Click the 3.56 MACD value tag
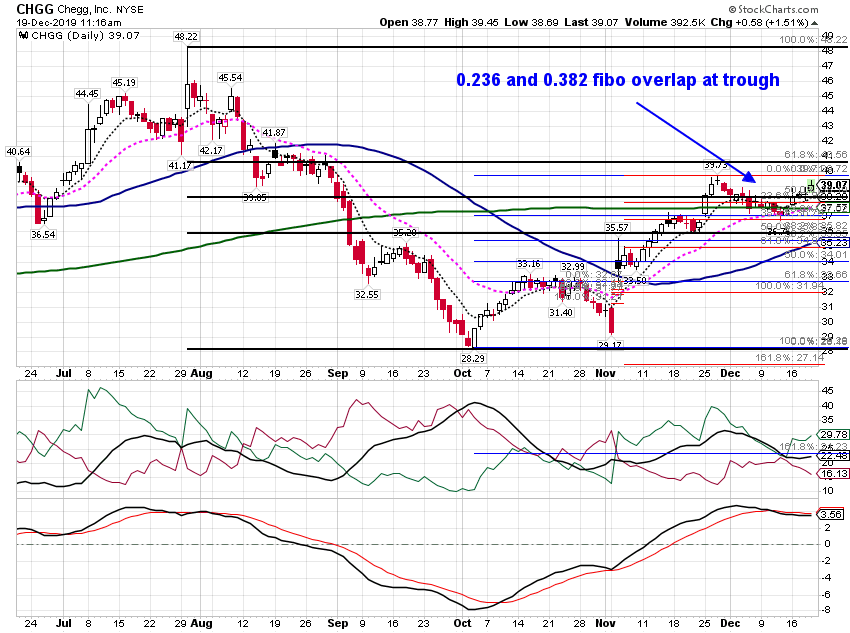Image resolution: width=850 pixels, height=633 pixels. coord(832,514)
